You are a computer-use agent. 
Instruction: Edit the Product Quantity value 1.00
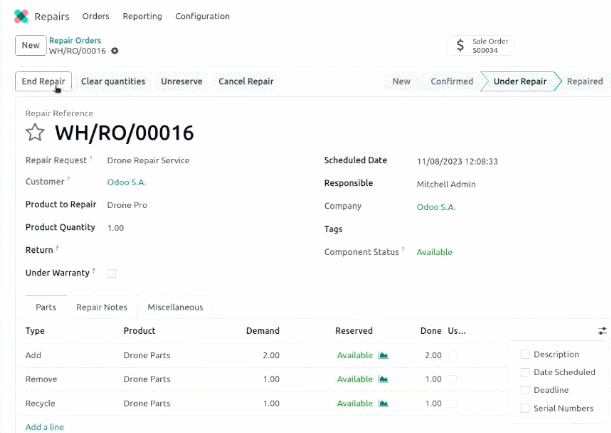click(115, 228)
